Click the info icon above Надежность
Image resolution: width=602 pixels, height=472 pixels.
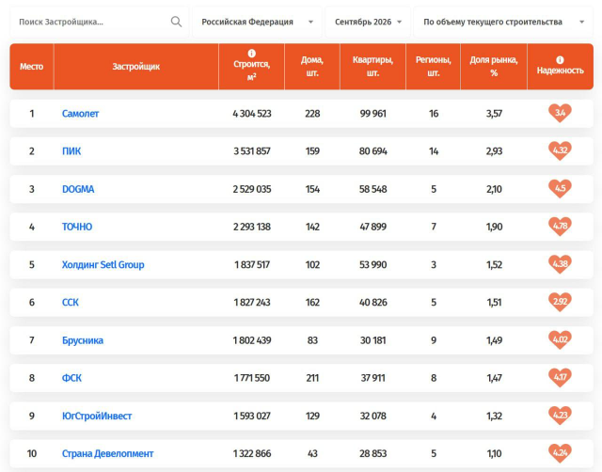click(x=560, y=60)
